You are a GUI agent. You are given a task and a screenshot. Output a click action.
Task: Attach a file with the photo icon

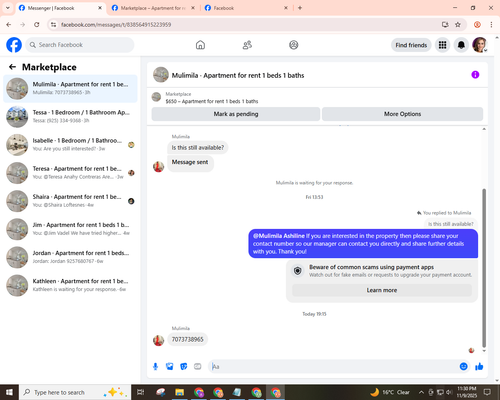[x=170, y=367]
